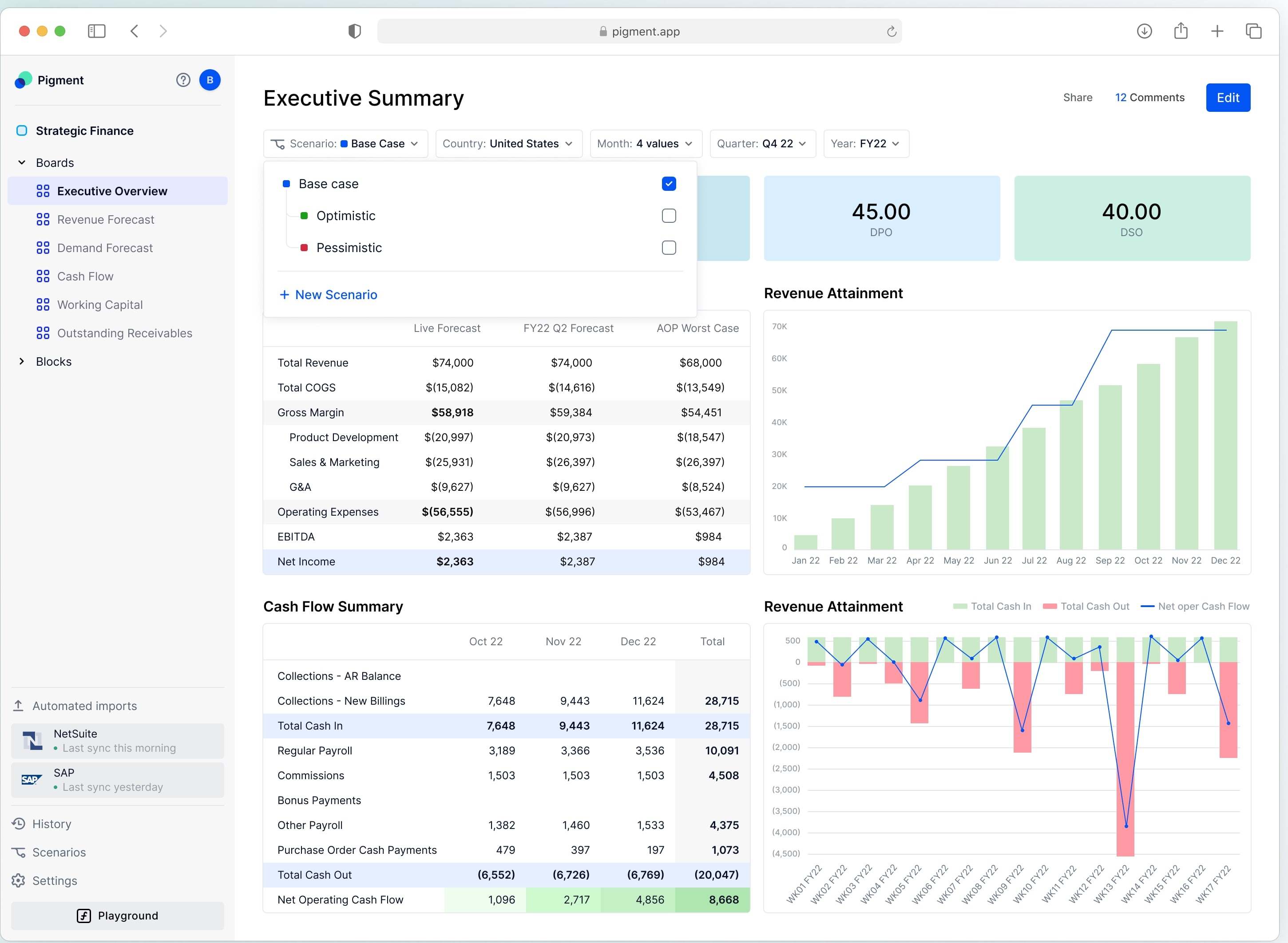Expand the Quarter Q4 22 filter
The height and width of the screenshot is (943, 1288).
coord(762,144)
